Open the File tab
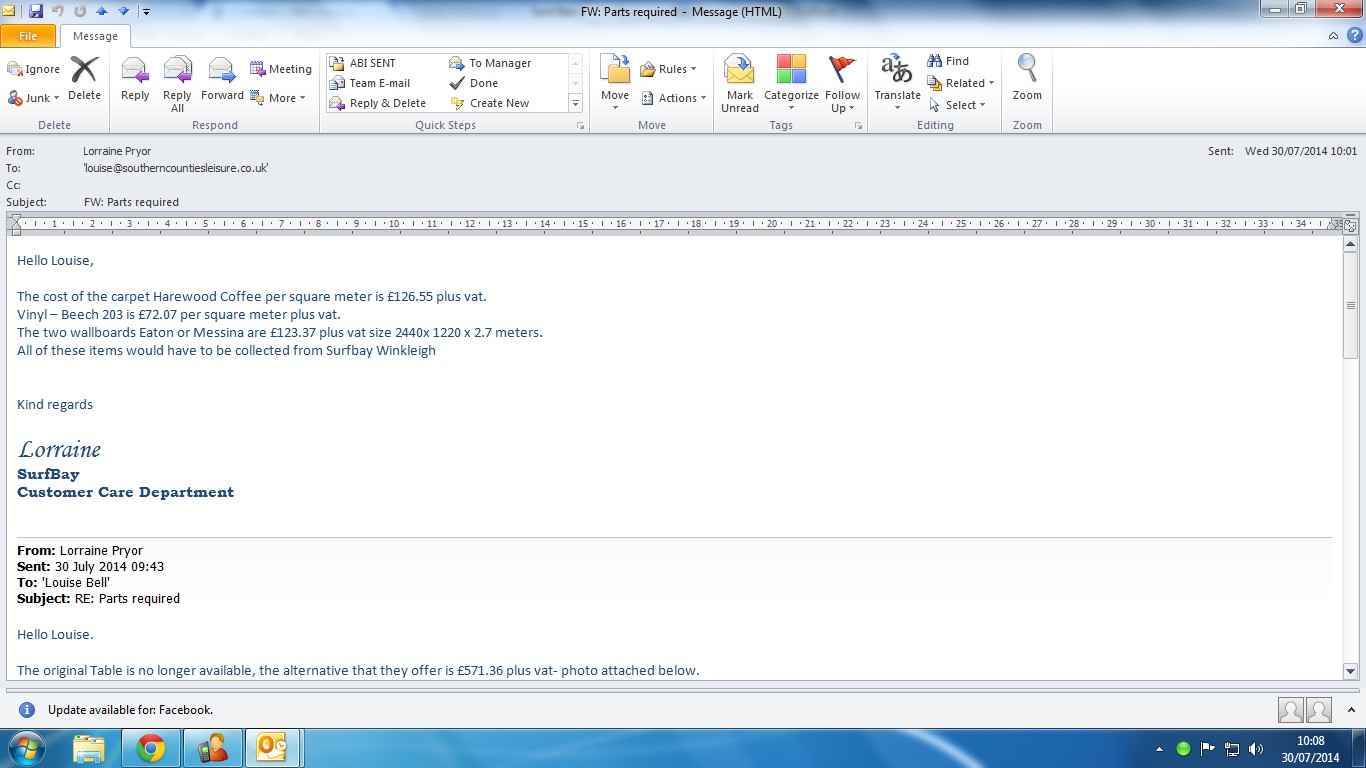Viewport: 1366px width, 768px height. [x=28, y=36]
